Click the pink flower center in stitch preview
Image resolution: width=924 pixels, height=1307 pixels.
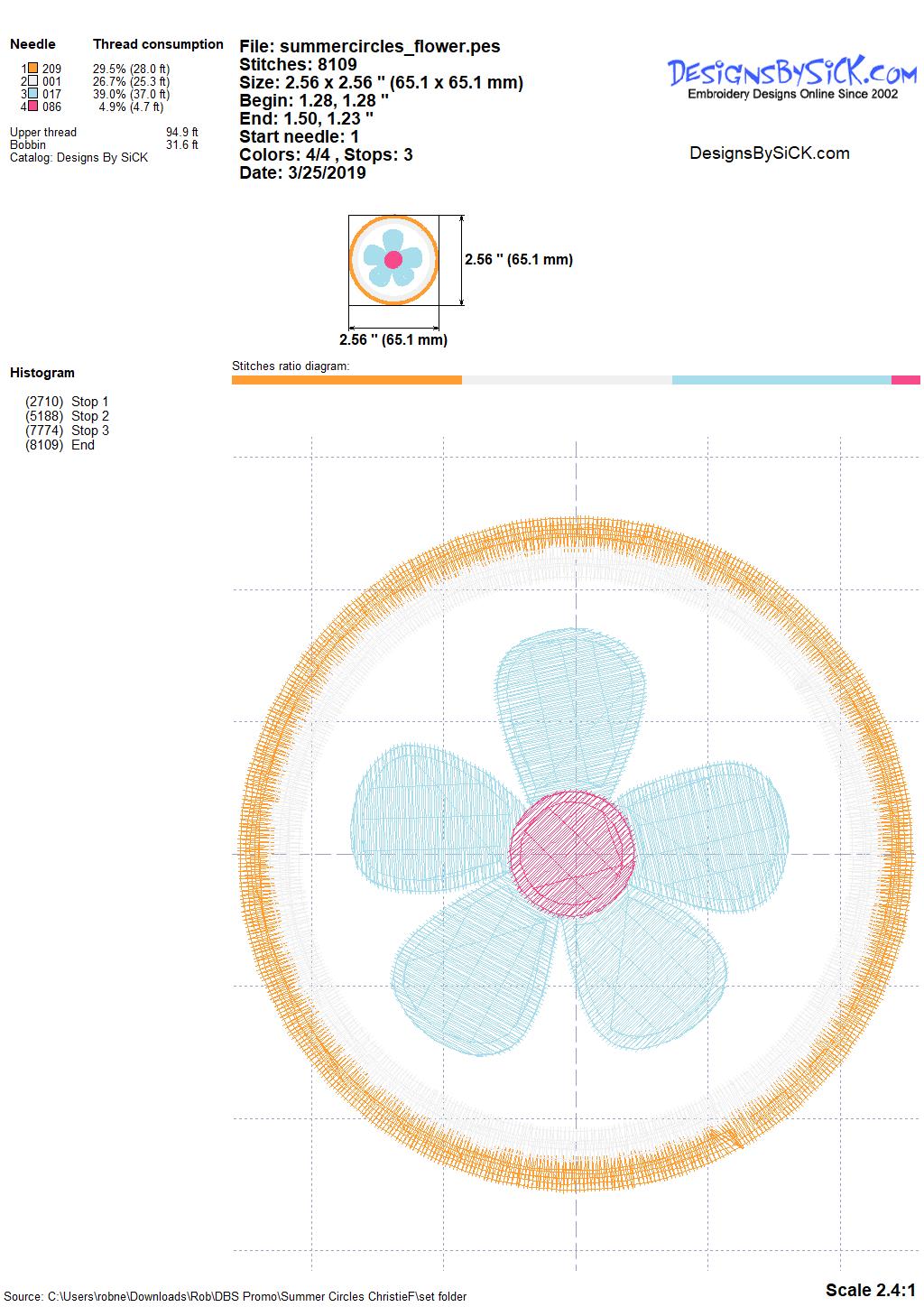[573, 854]
